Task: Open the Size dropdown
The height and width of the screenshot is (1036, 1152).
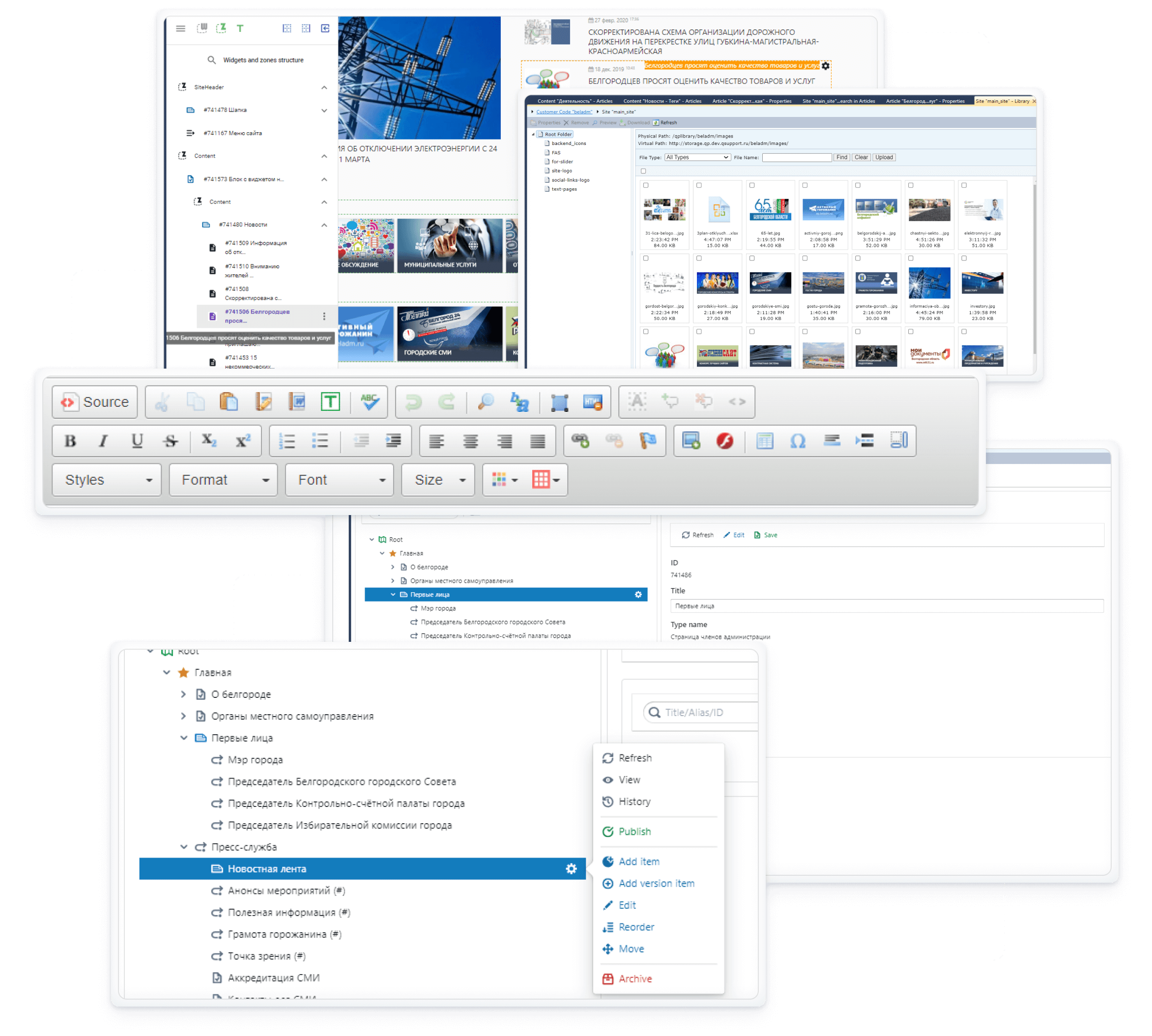Action: [439, 481]
